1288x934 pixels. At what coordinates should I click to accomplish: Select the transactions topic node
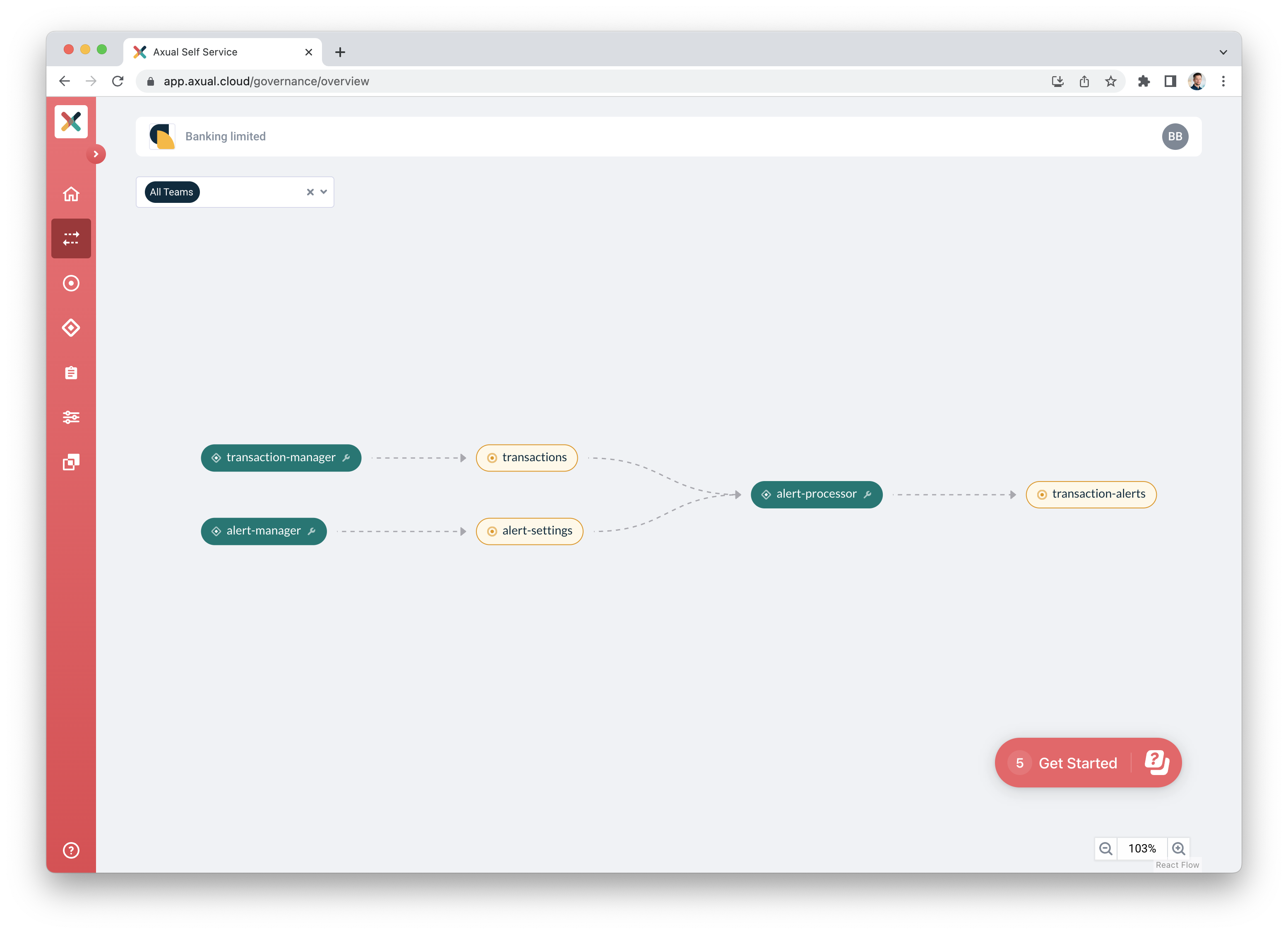[526, 458]
